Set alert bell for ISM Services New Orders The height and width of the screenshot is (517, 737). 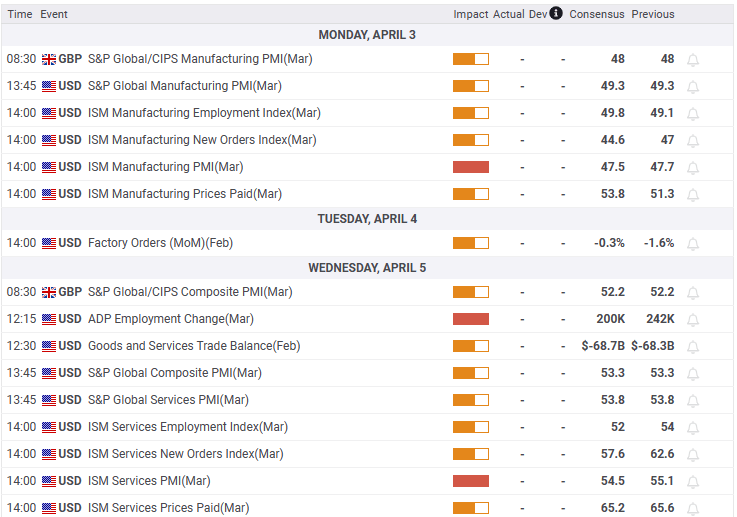693,454
